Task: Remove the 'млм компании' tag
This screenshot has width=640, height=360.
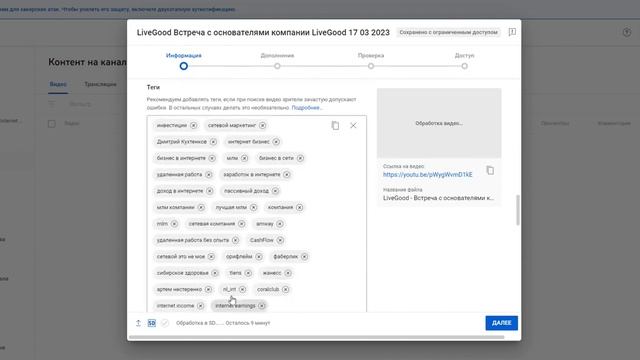Action: pyautogui.click(x=201, y=207)
